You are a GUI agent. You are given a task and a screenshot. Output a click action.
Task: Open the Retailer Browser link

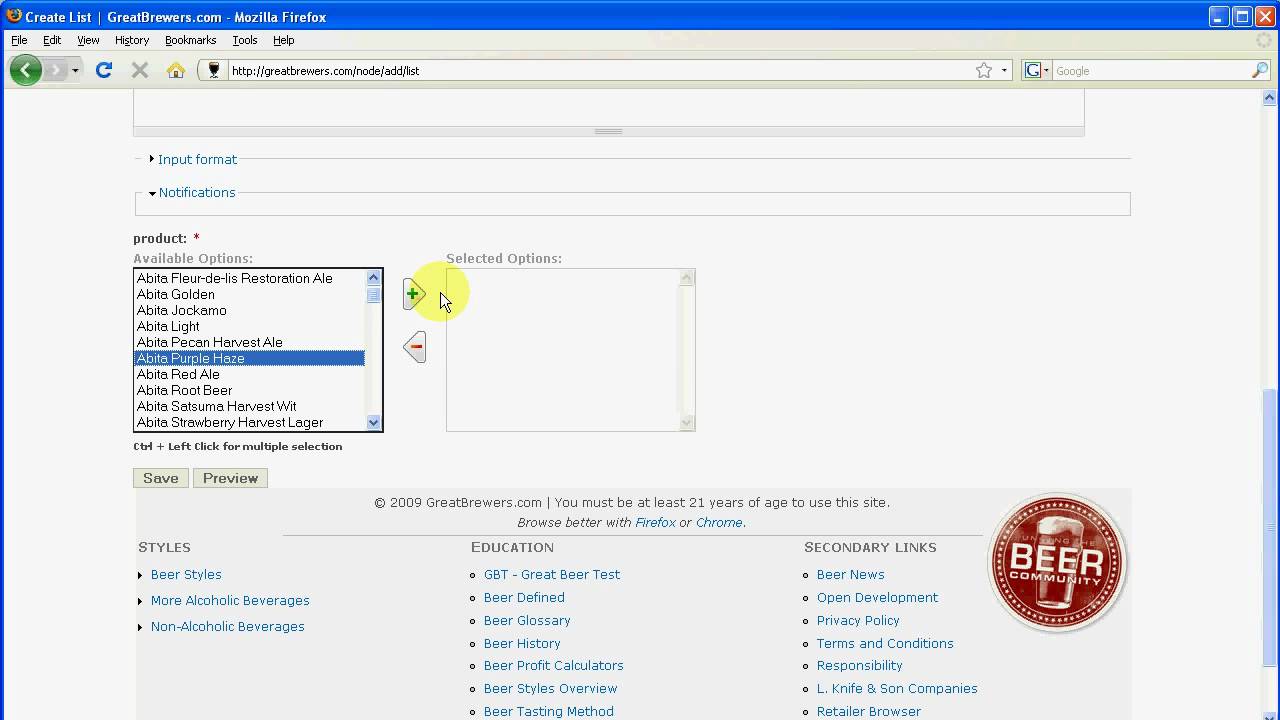click(x=869, y=711)
